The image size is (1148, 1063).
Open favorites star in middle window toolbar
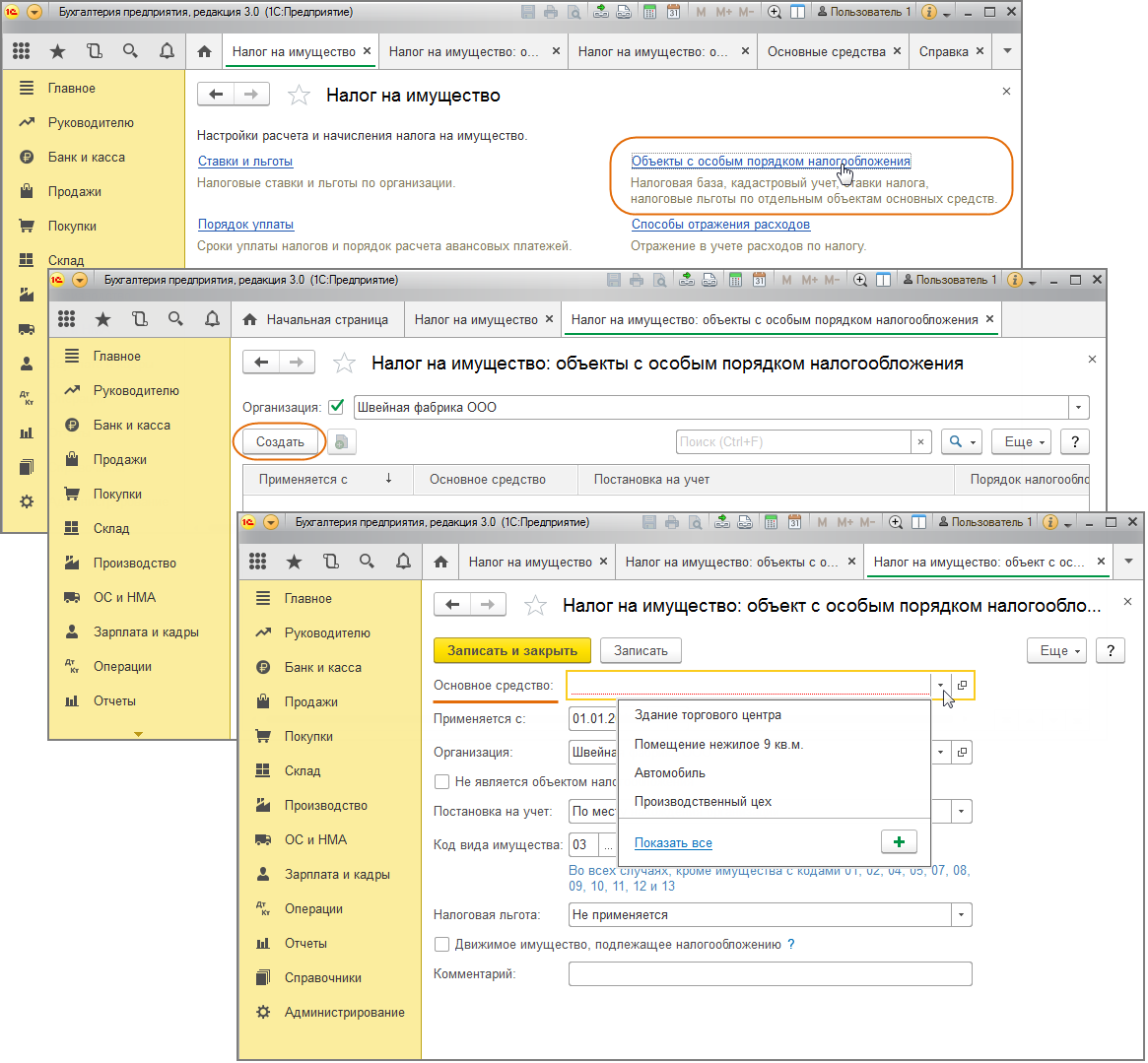(x=103, y=319)
